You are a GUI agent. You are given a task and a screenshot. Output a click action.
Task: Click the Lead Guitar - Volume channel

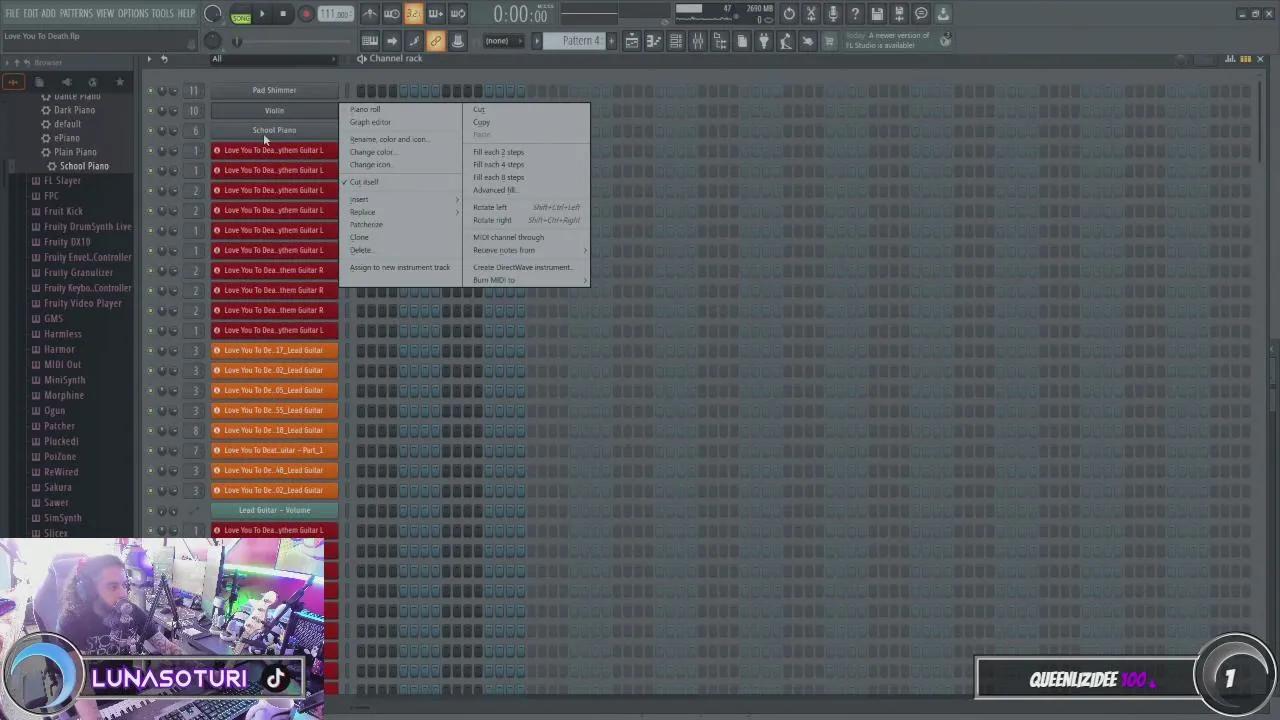274,510
